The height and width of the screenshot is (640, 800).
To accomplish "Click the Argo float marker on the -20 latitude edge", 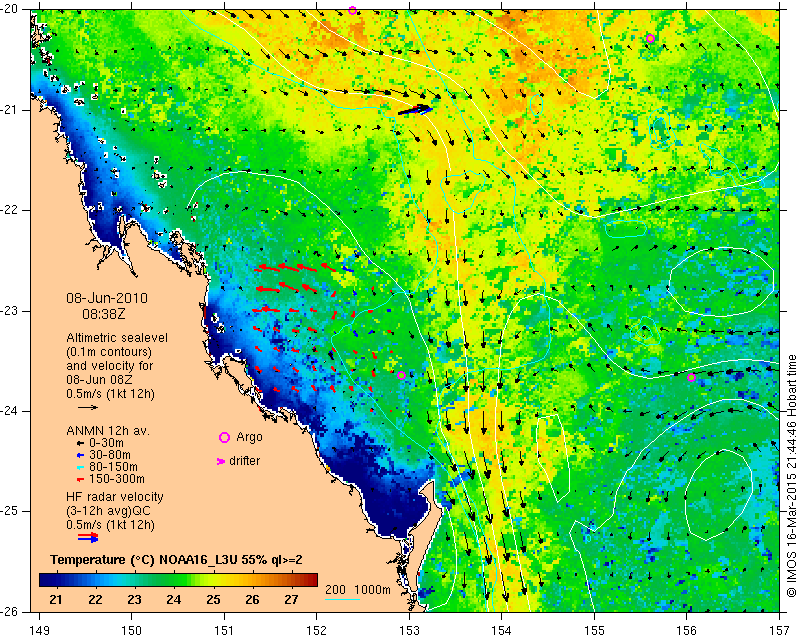I will pyautogui.click(x=352, y=10).
